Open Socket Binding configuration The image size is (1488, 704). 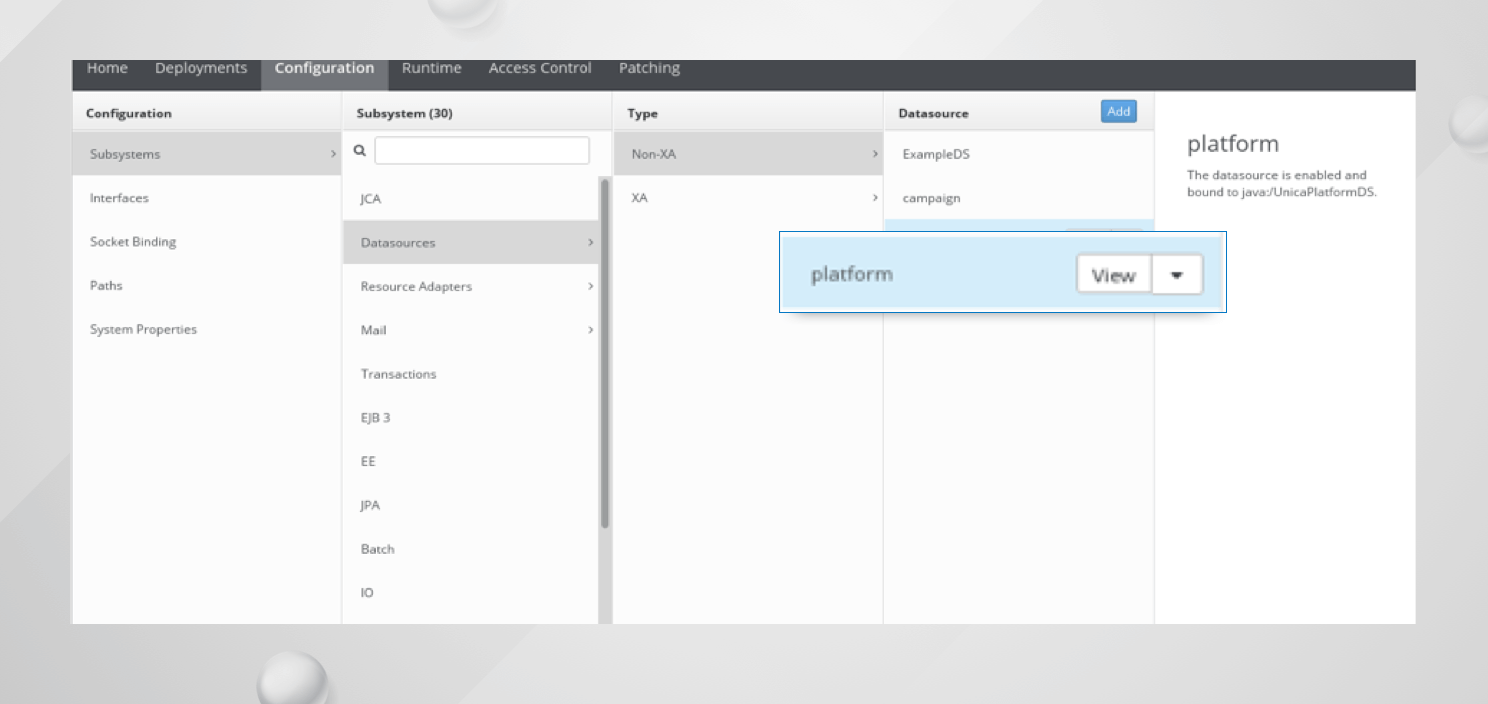point(133,242)
